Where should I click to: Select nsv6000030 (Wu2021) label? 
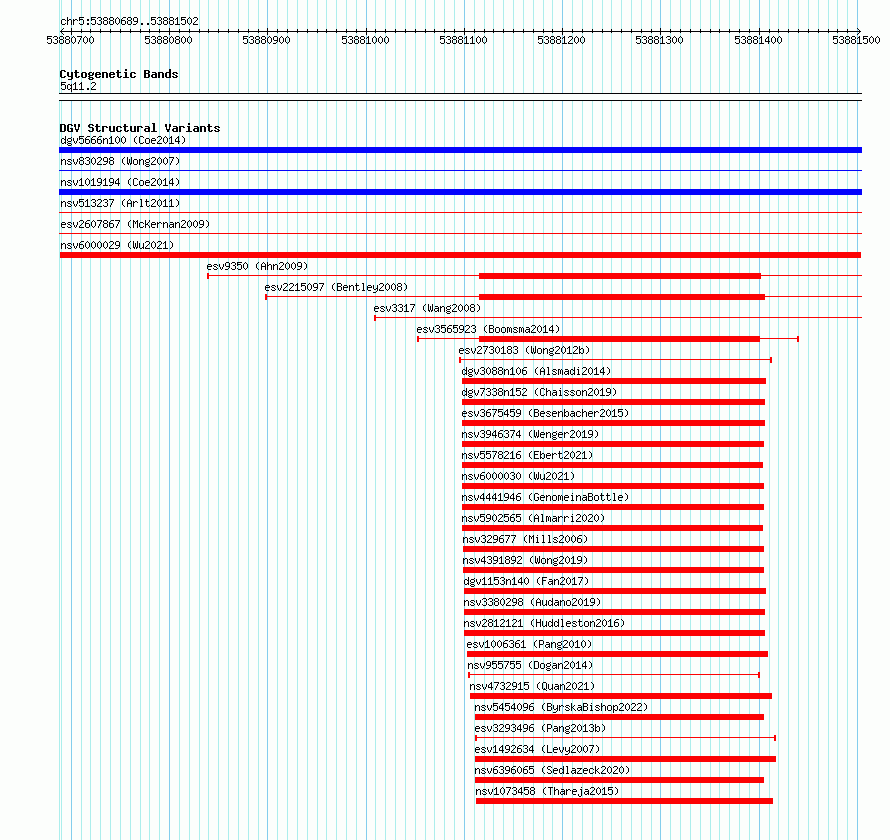[x=518, y=476]
